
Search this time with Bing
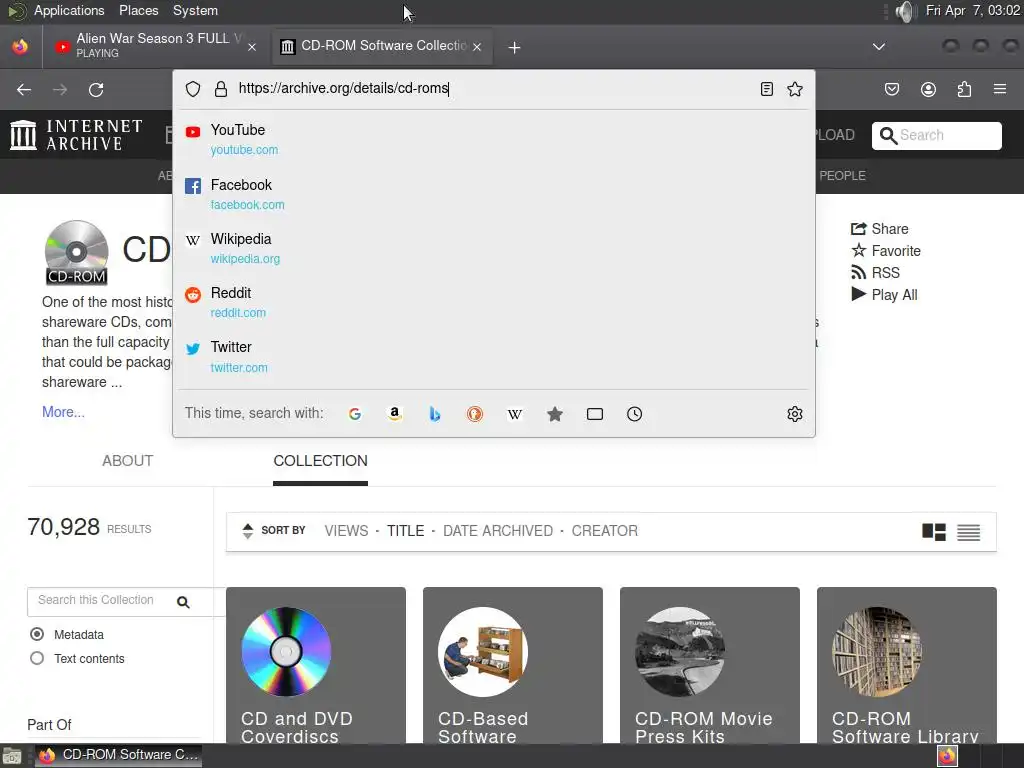tap(434, 414)
